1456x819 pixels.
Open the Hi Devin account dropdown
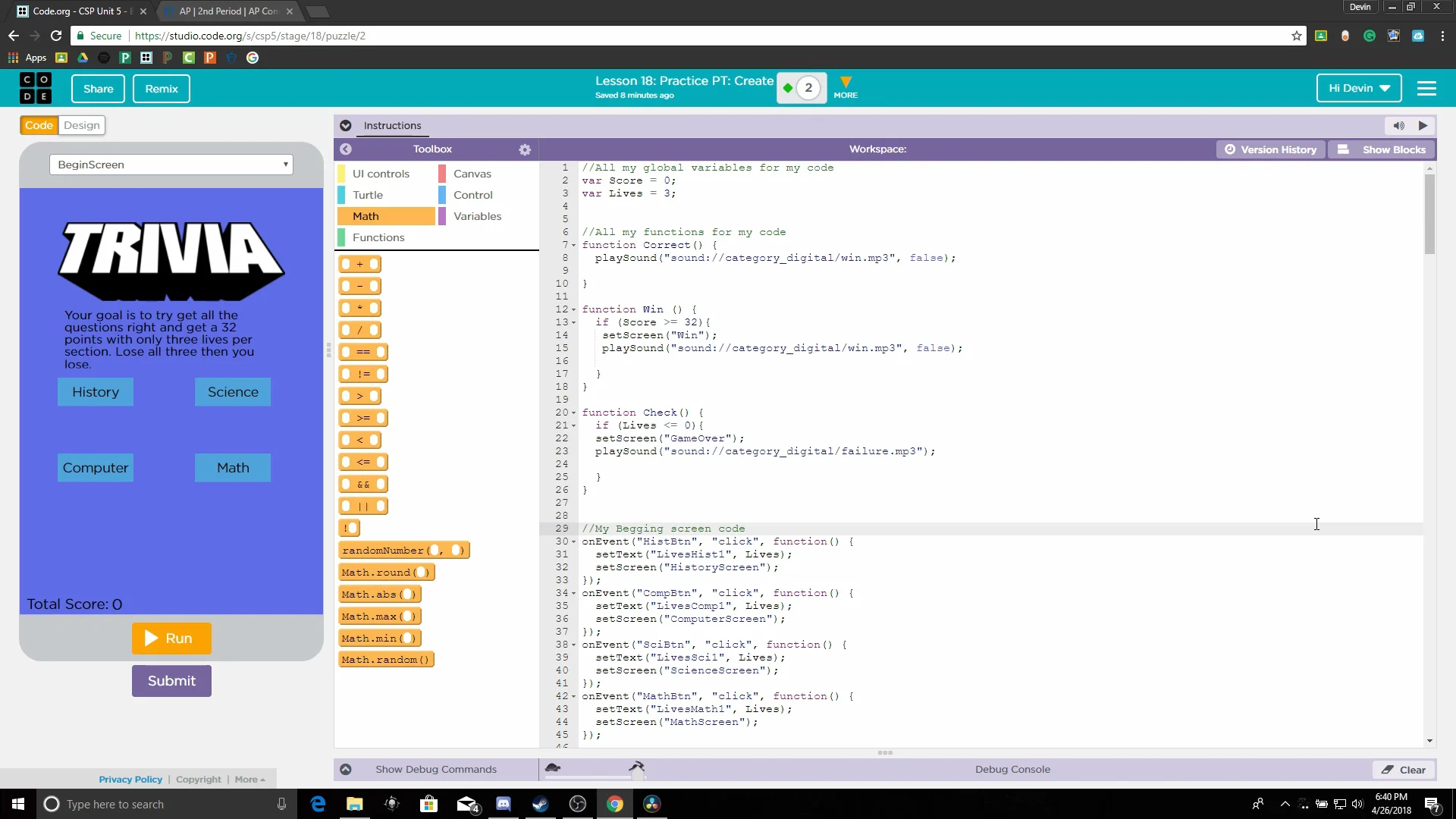coord(1358,88)
